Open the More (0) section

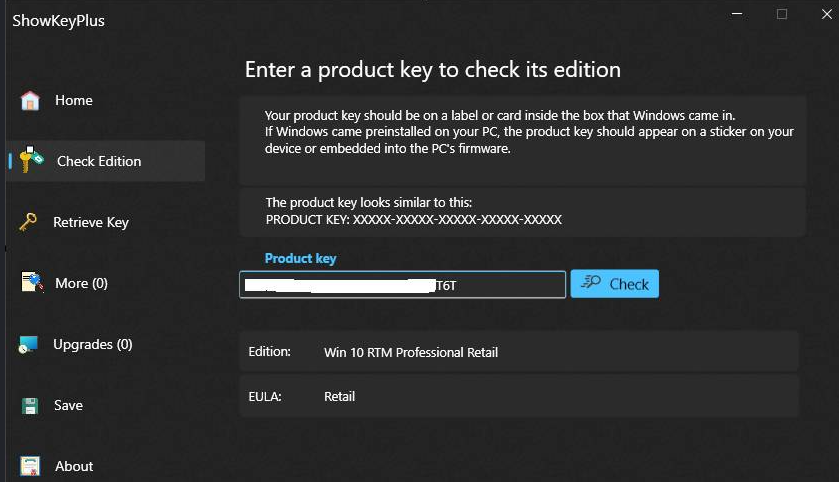point(81,283)
